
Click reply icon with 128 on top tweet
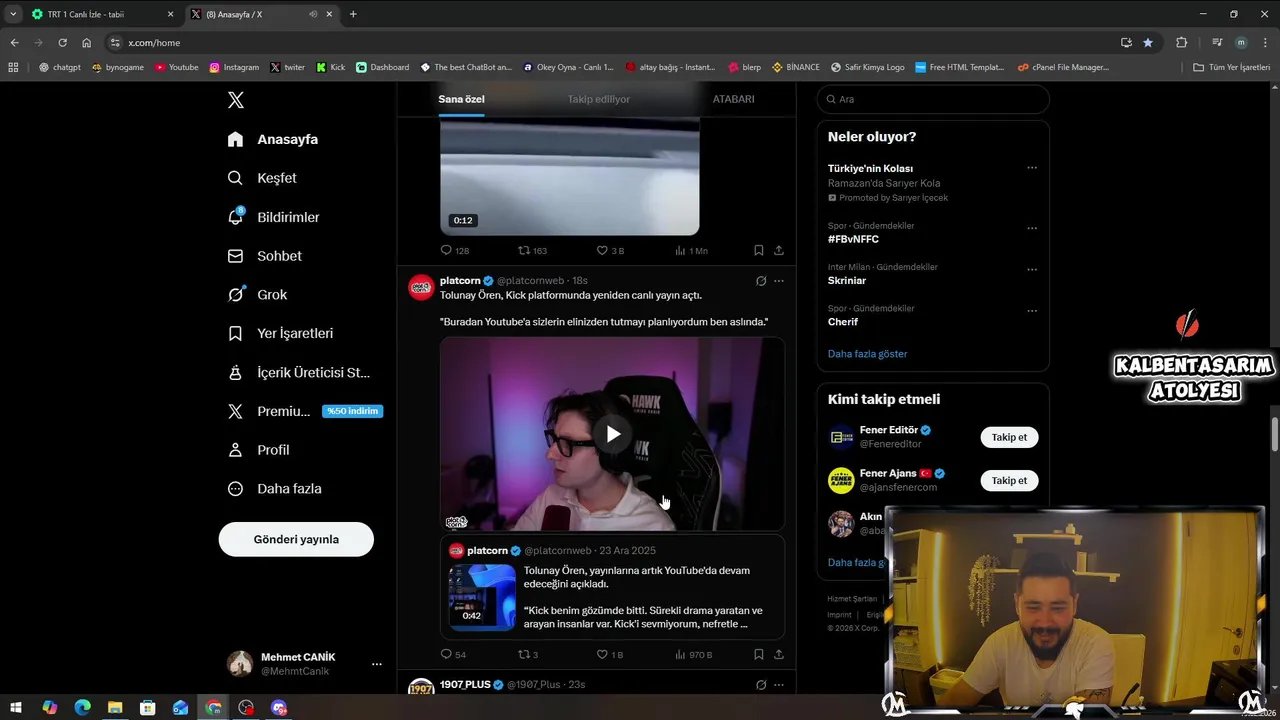click(447, 251)
